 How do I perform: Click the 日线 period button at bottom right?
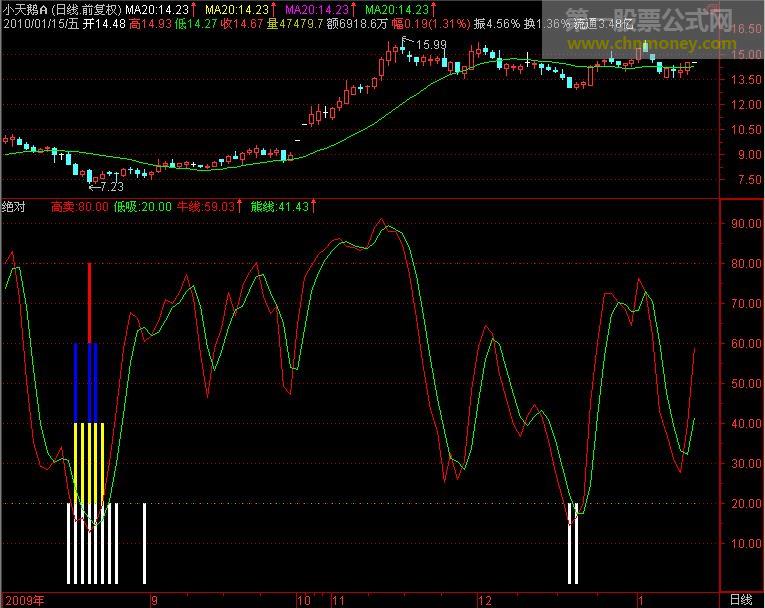point(740,599)
